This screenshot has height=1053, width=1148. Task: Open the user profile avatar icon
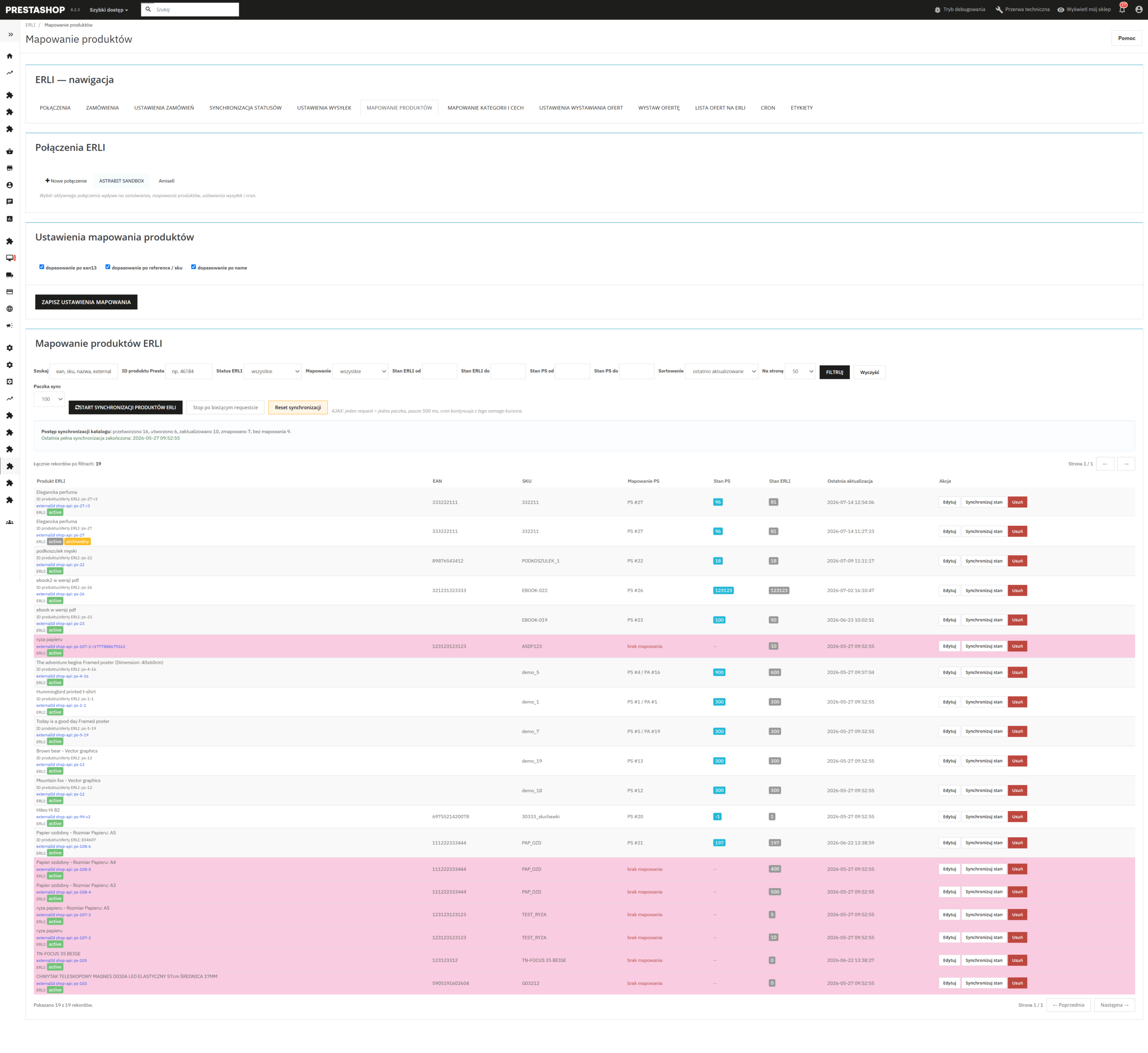pyautogui.click(x=1138, y=10)
